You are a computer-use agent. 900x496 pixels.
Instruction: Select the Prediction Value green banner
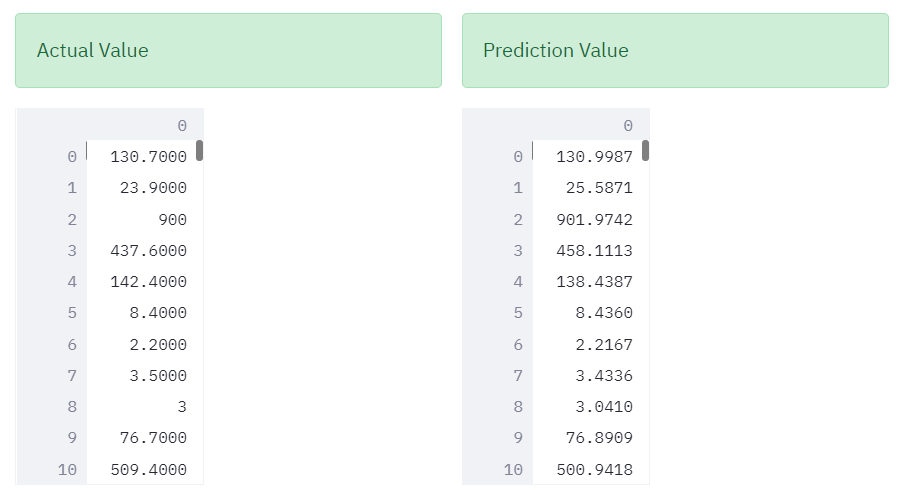coord(675,51)
